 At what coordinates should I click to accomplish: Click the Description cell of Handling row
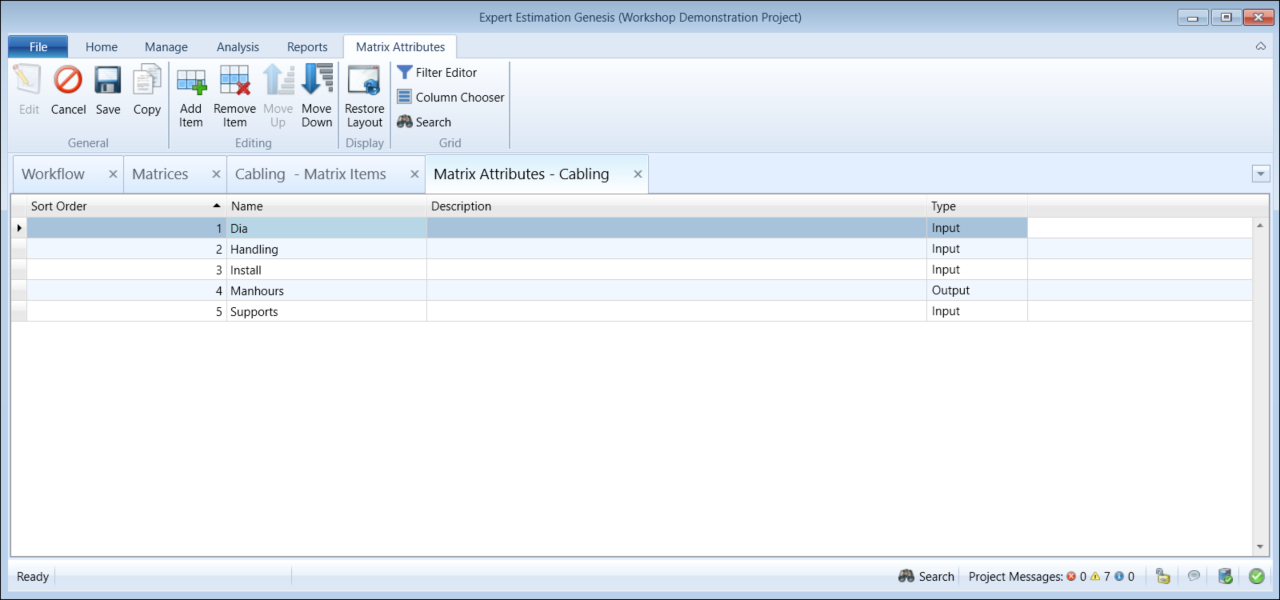click(x=676, y=249)
